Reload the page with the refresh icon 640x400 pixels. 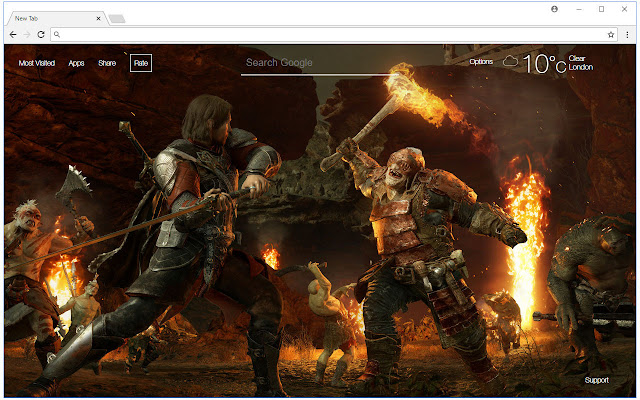[41, 35]
